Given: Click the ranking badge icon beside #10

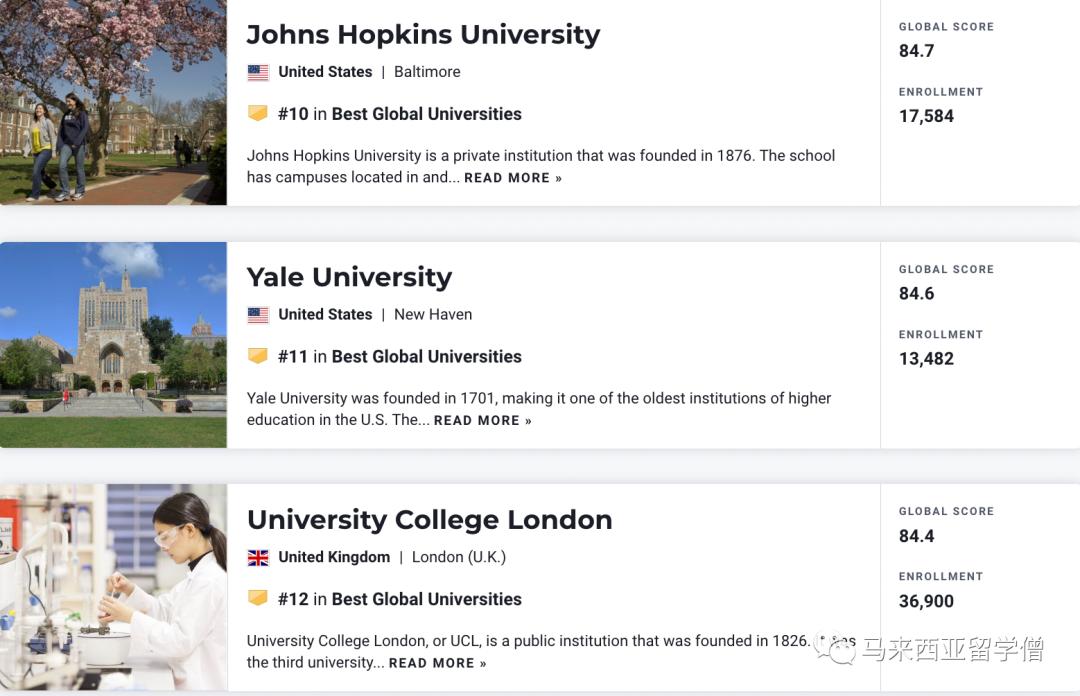Looking at the screenshot, I should point(258,114).
